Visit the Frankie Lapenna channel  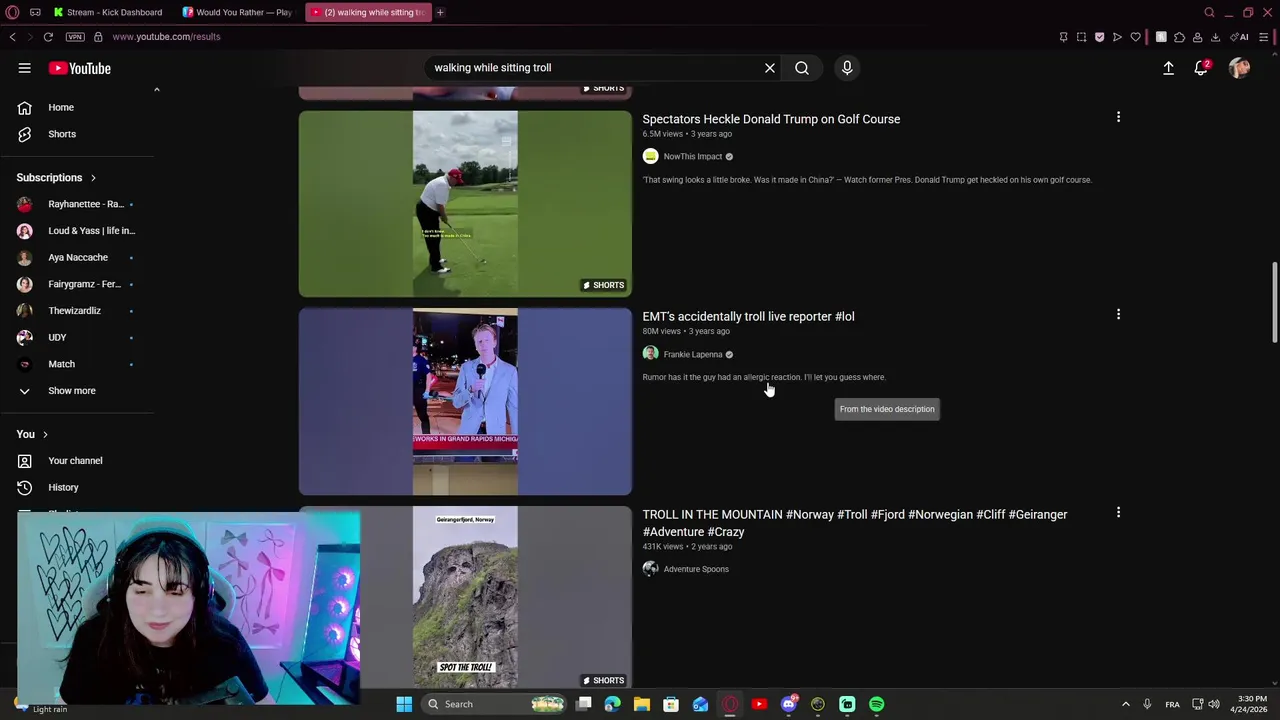(692, 355)
